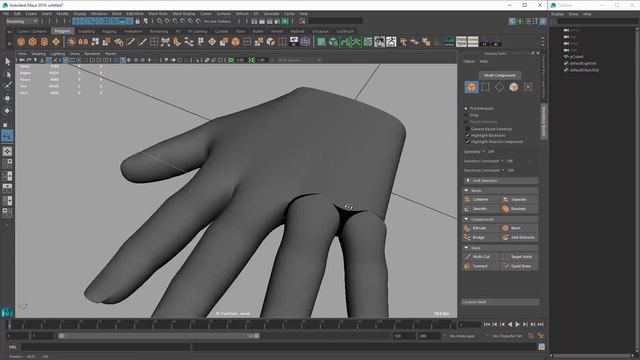Toggle Camera Based Selection checkbox
The image size is (640, 360).
pos(467,129)
